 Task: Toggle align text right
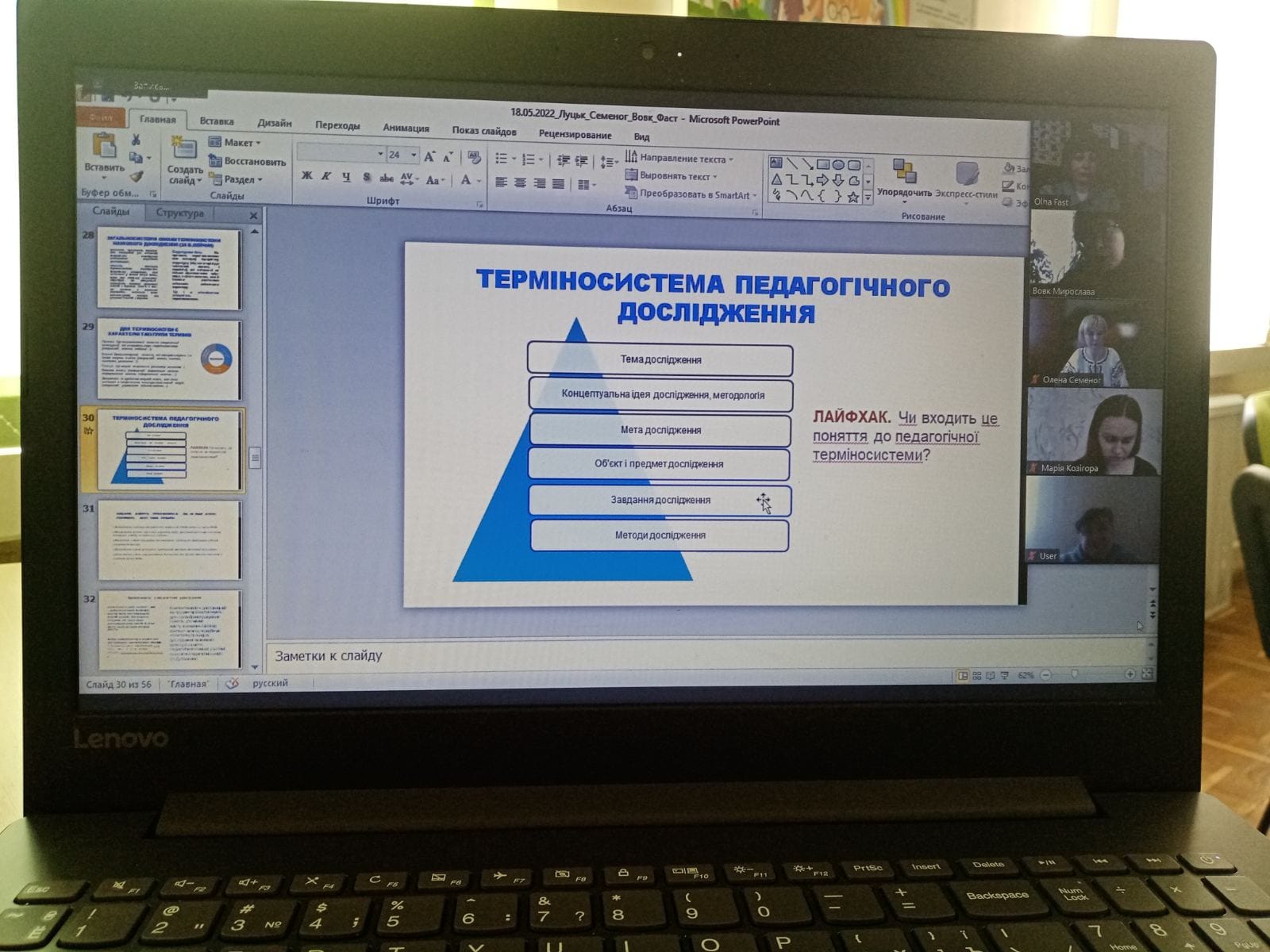point(540,183)
